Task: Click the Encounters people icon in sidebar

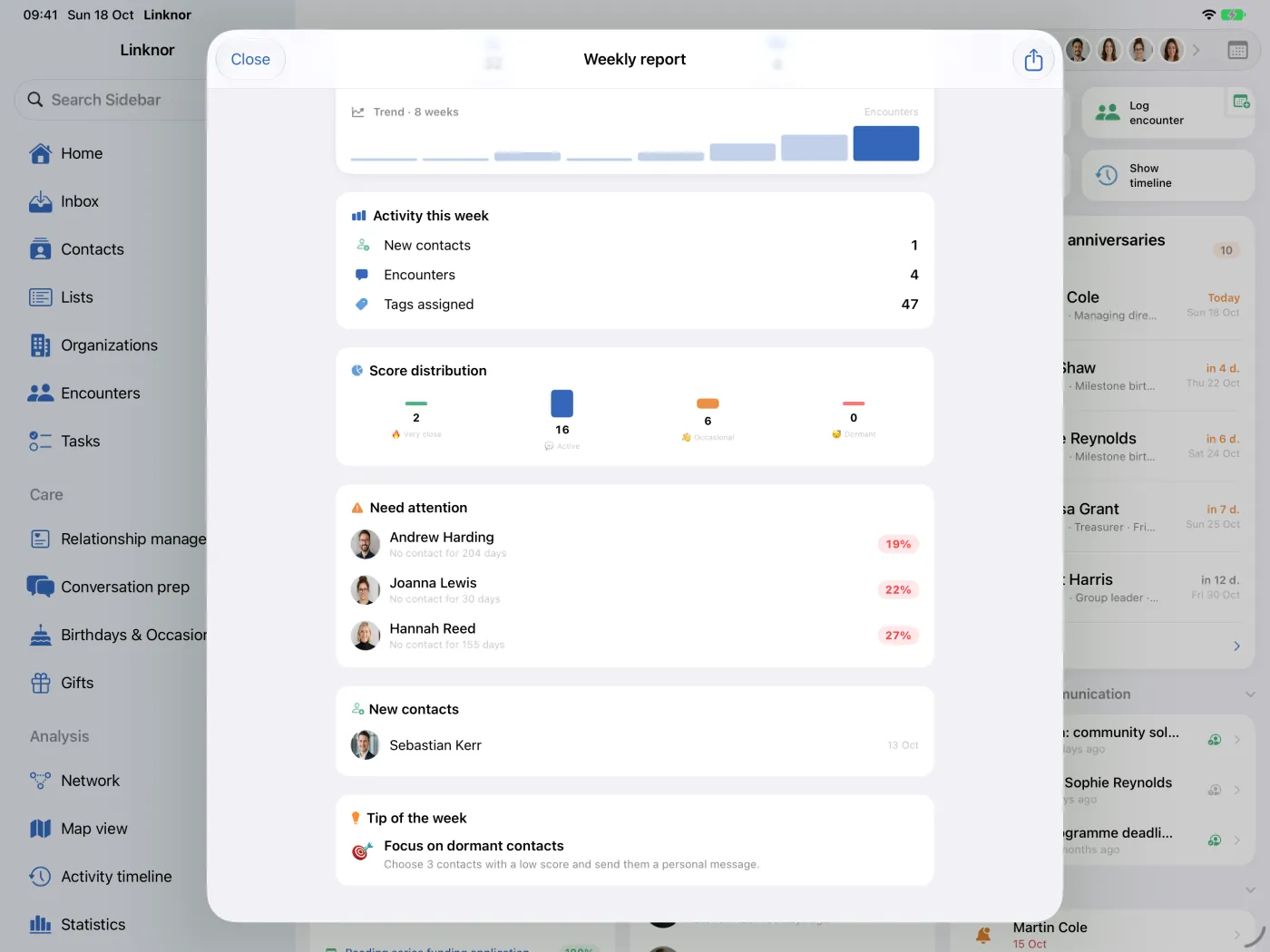Action: [41, 393]
